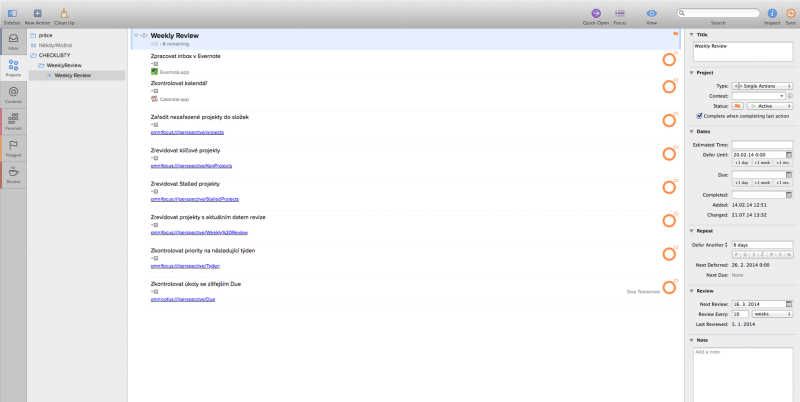This screenshot has width=800, height=402.
Task: Click the orange flag status button
Action: [x=738, y=105]
